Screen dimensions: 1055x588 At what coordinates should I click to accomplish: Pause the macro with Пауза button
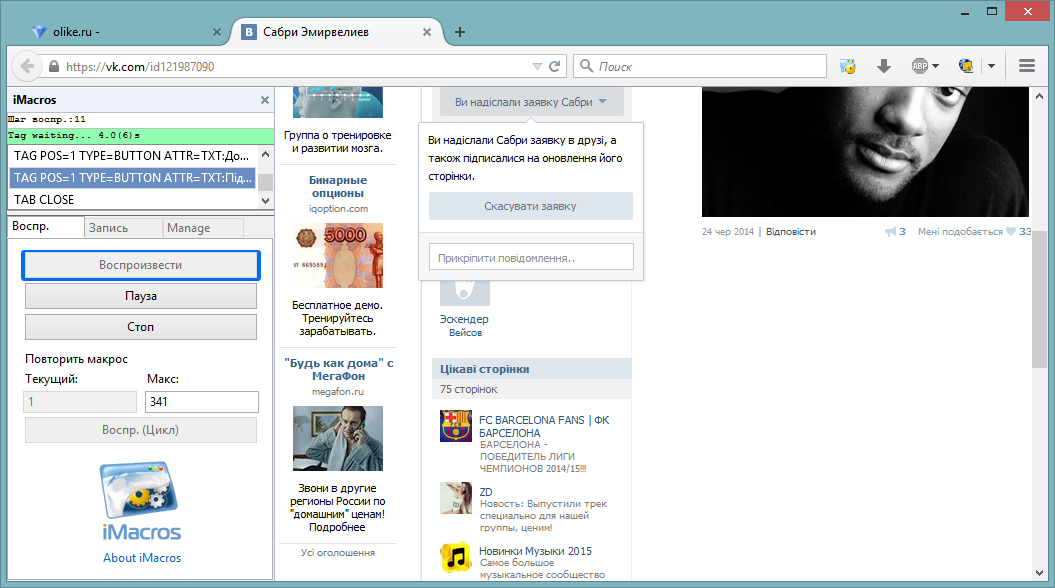pyautogui.click(x=141, y=296)
